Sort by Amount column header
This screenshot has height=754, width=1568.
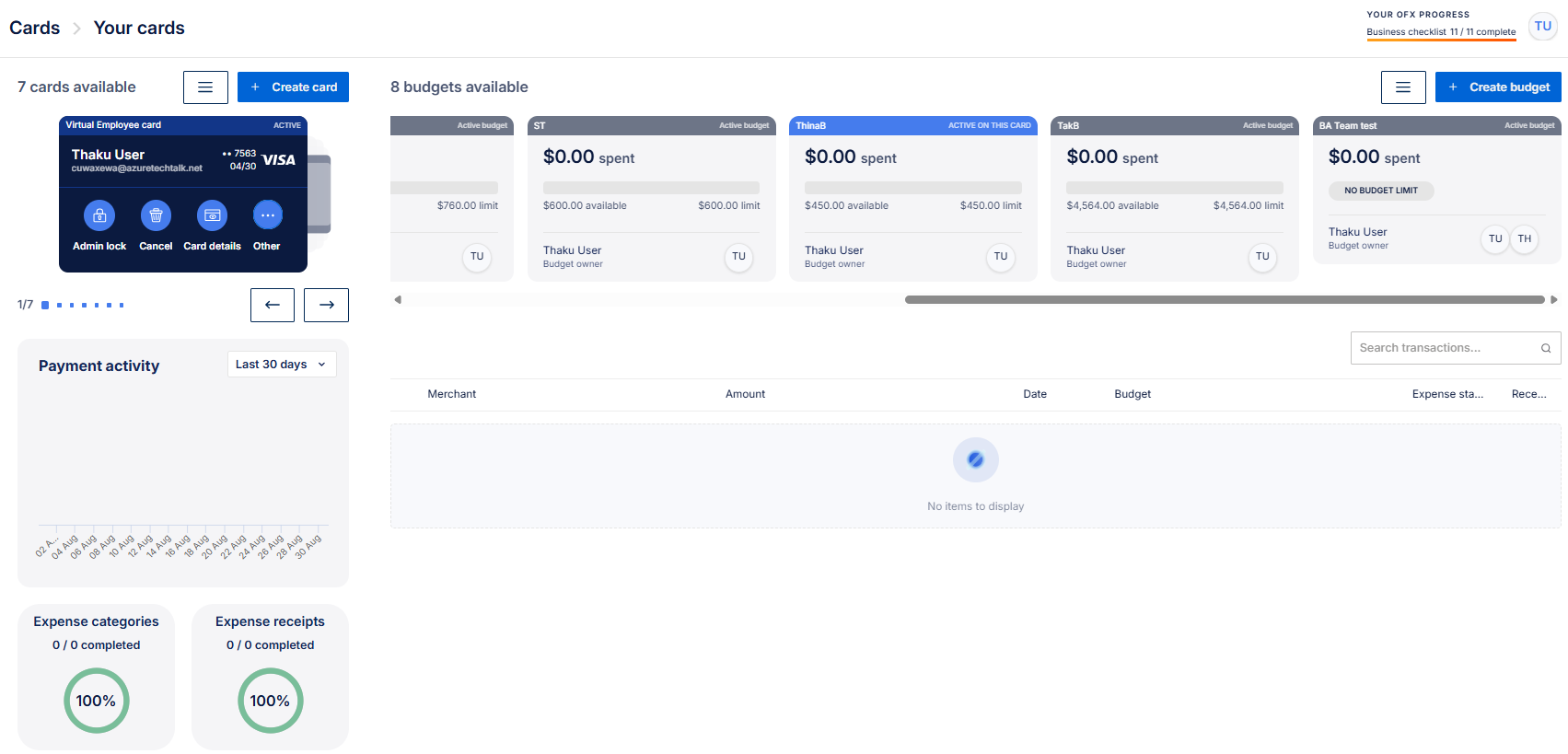(745, 394)
